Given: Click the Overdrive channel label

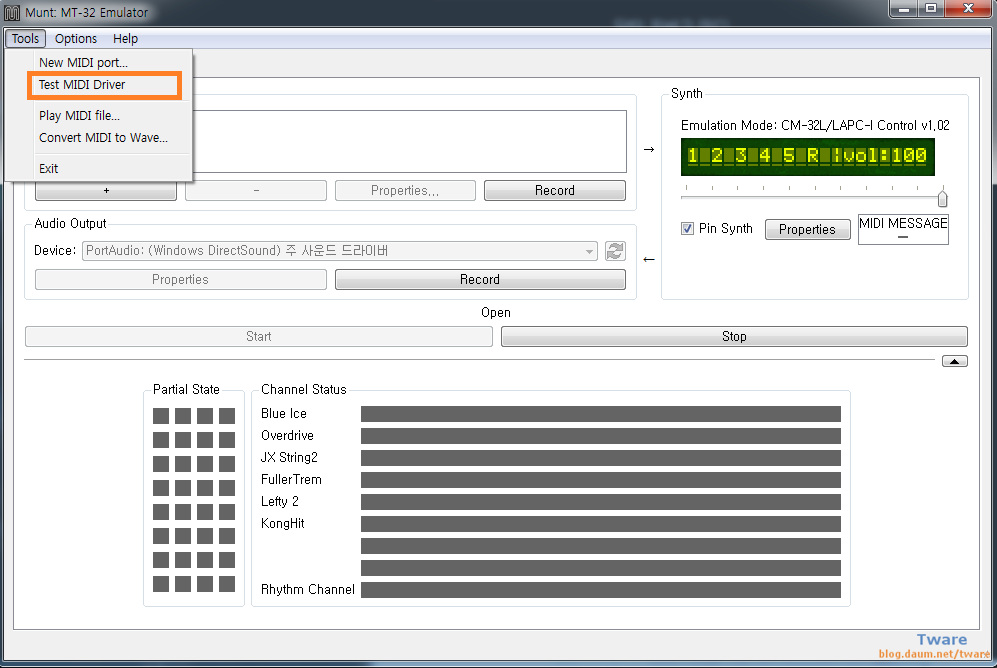Looking at the screenshot, I should (287, 436).
